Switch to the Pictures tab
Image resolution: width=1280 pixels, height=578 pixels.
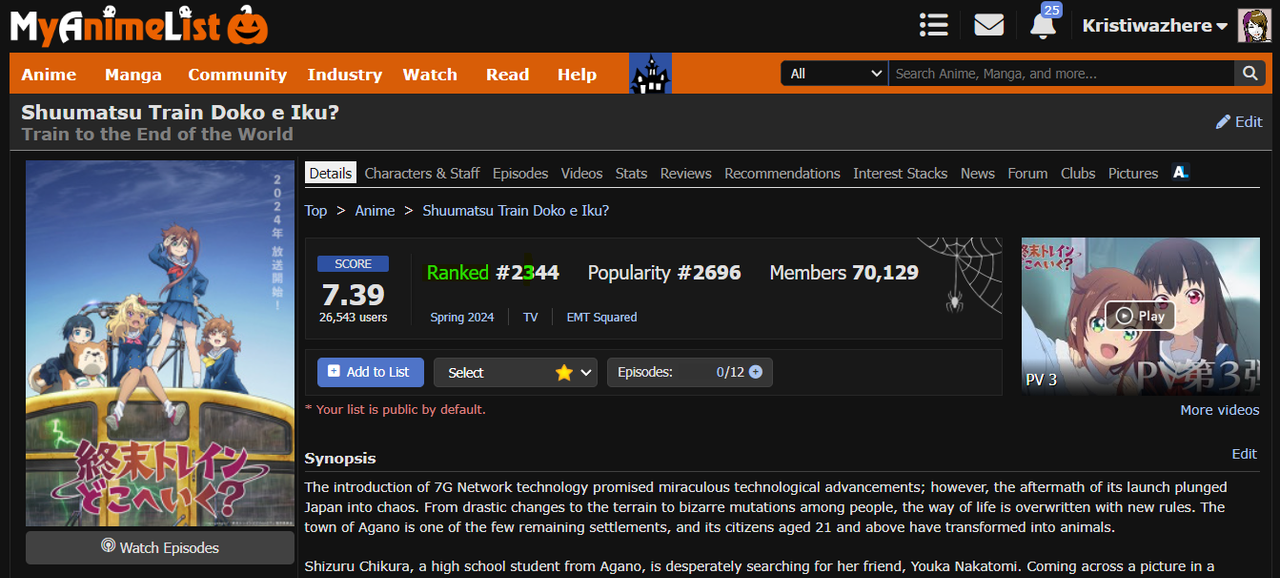[x=1133, y=173]
